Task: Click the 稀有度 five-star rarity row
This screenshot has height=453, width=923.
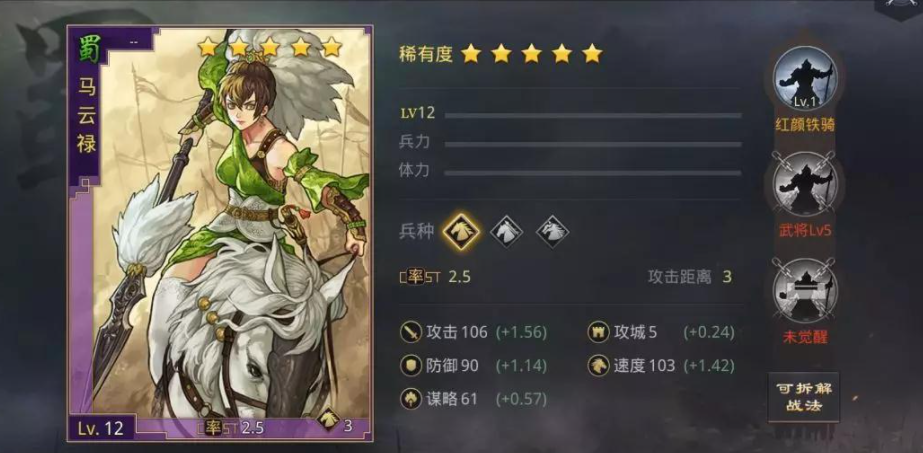Action: 500,54
